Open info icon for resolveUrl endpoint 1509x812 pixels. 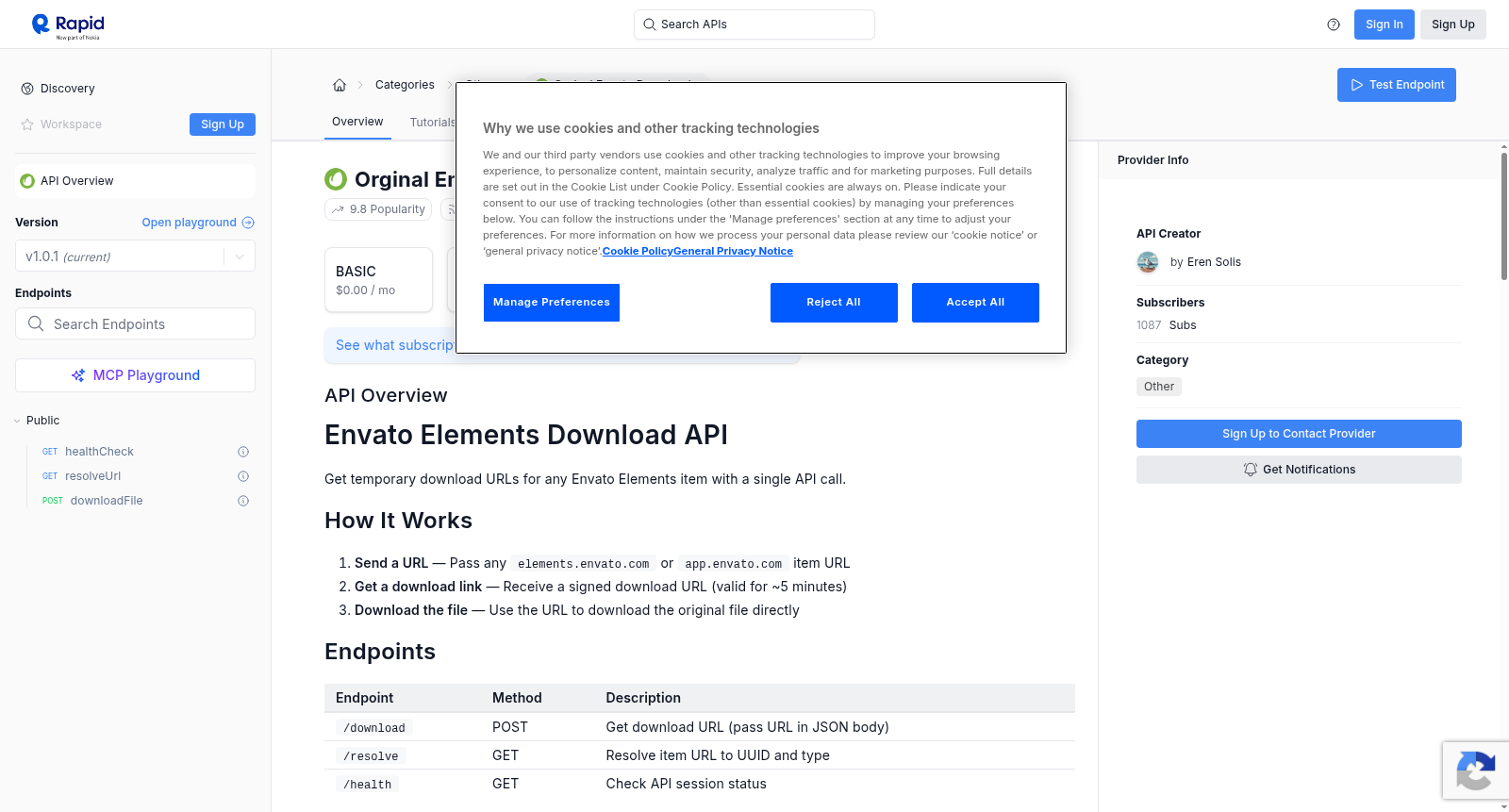coord(243,476)
